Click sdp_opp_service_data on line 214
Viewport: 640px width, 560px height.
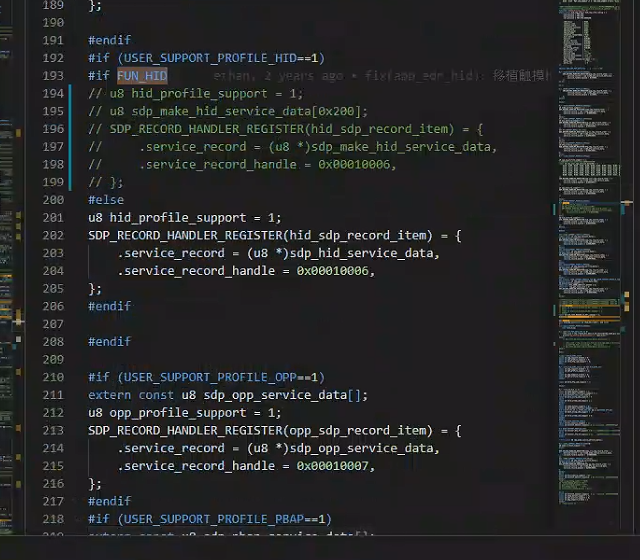click(x=362, y=449)
